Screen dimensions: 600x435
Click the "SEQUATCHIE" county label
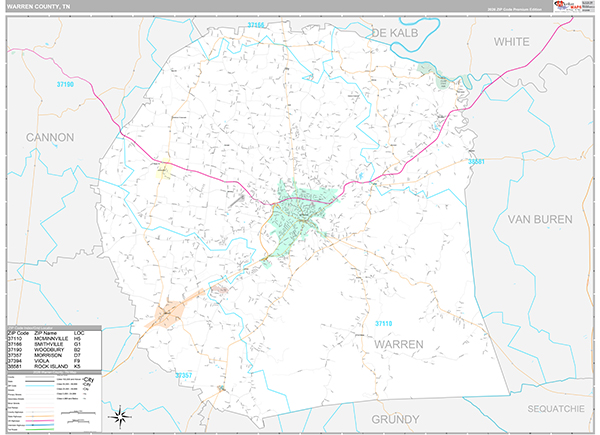[x=556, y=409]
